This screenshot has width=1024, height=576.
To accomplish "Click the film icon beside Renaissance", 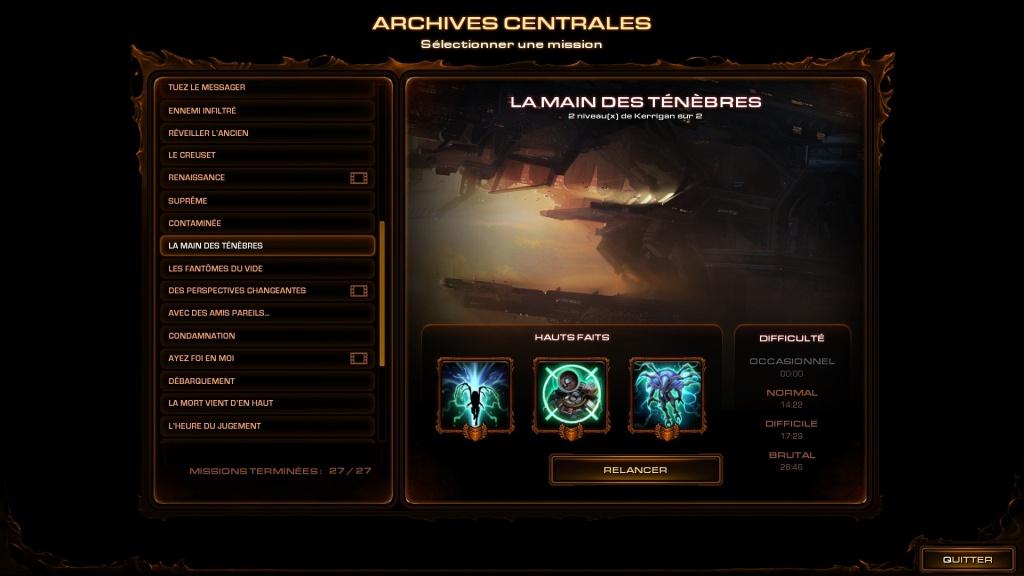I will pyautogui.click(x=359, y=178).
